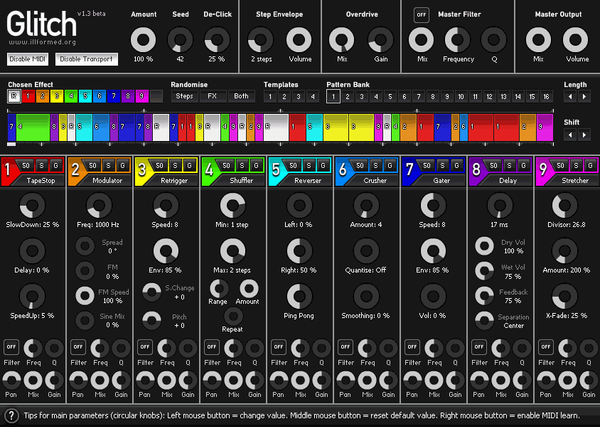Select template 3 under Templates

coord(299,97)
